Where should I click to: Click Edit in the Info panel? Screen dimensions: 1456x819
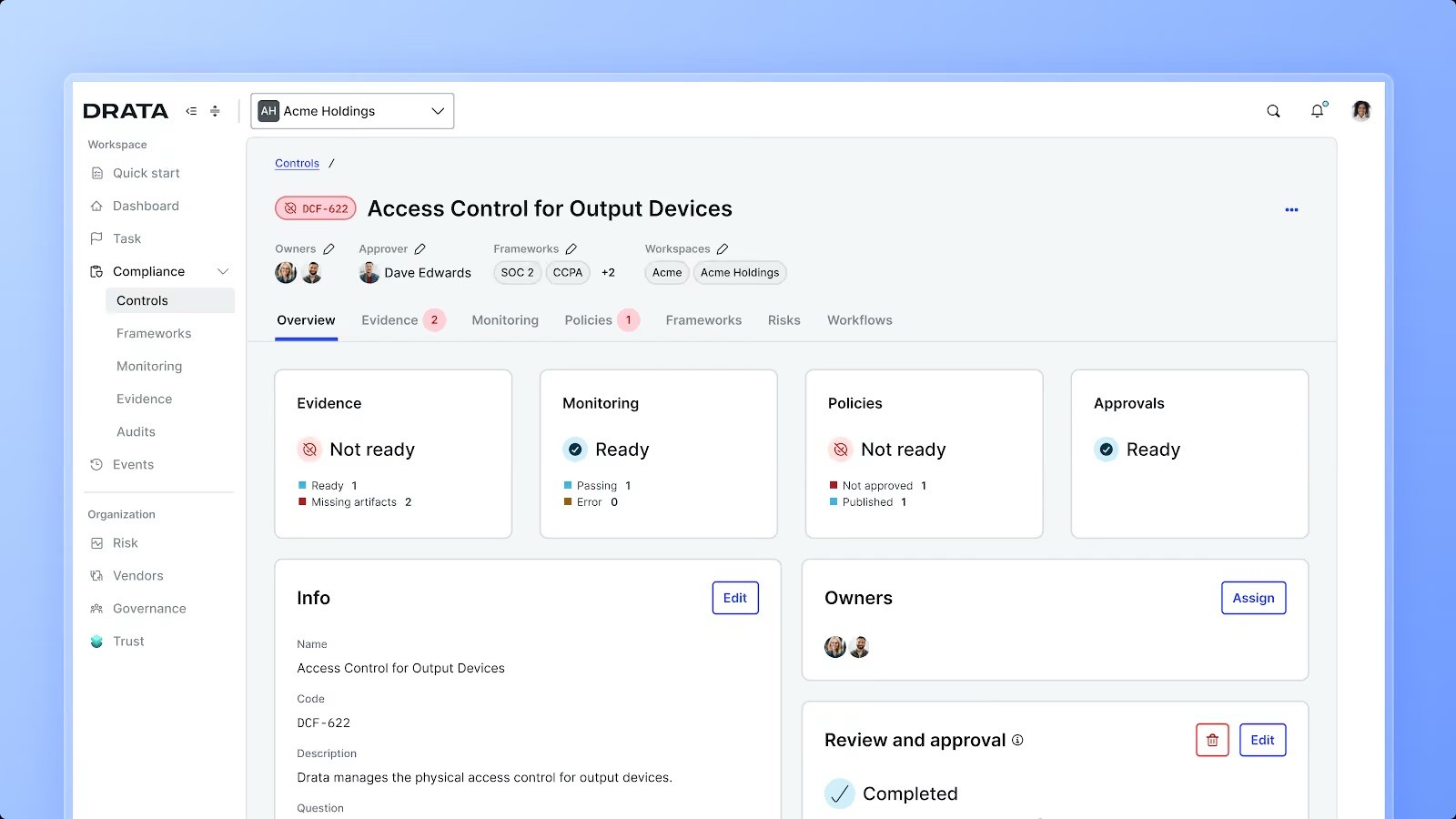tap(735, 598)
